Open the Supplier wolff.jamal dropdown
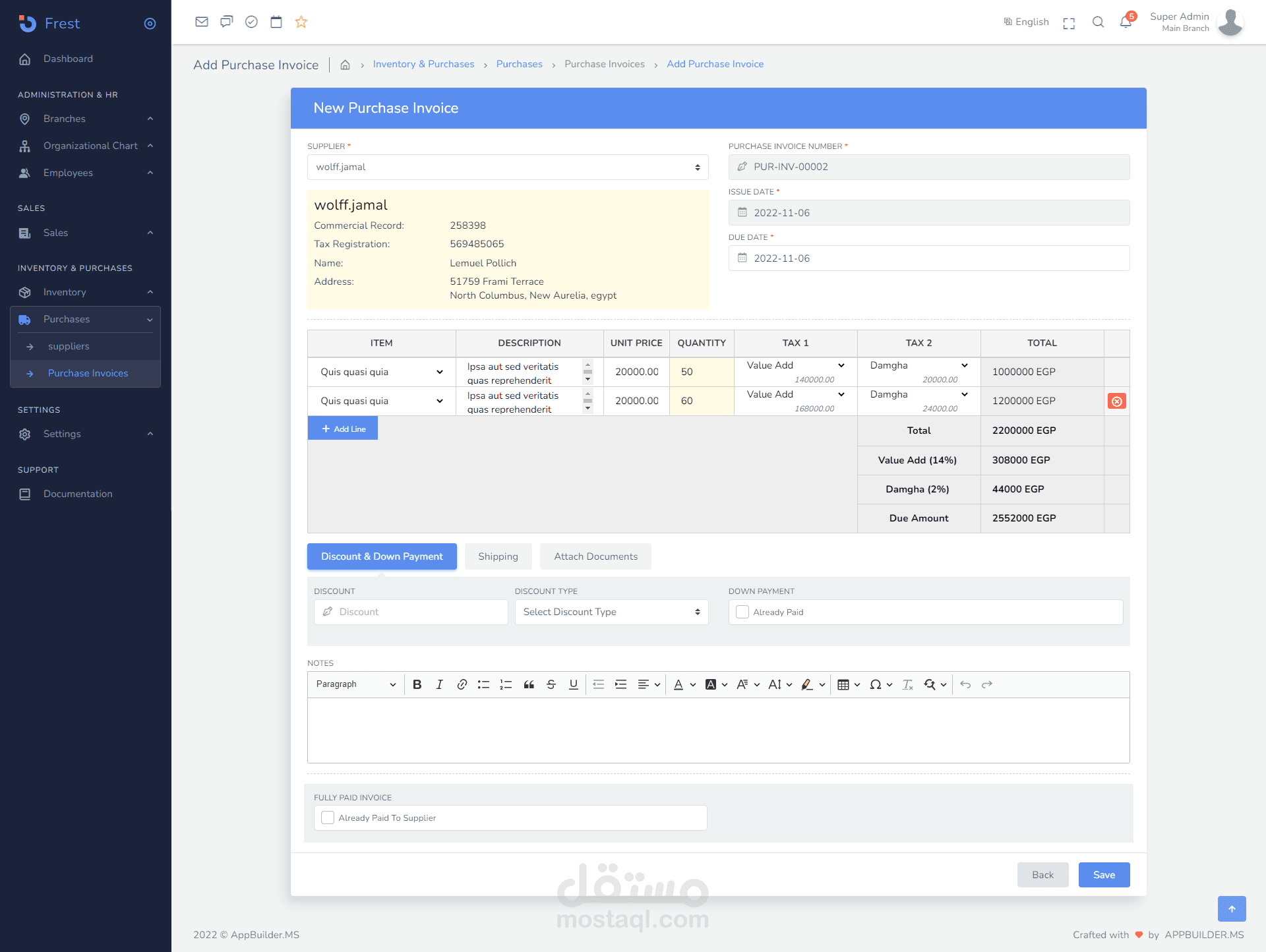The image size is (1266, 952). (x=507, y=167)
